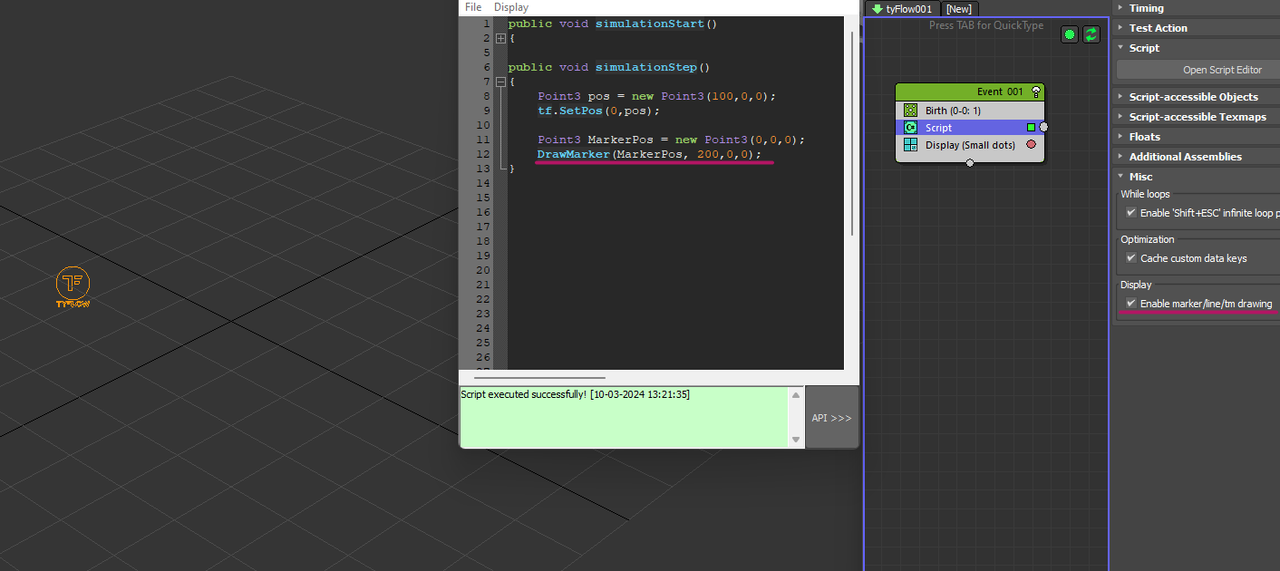Click 'Point3 pos = new Point3(100,0,0);' line
The image size is (1280, 571).
pyautogui.click(x=657, y=96)
